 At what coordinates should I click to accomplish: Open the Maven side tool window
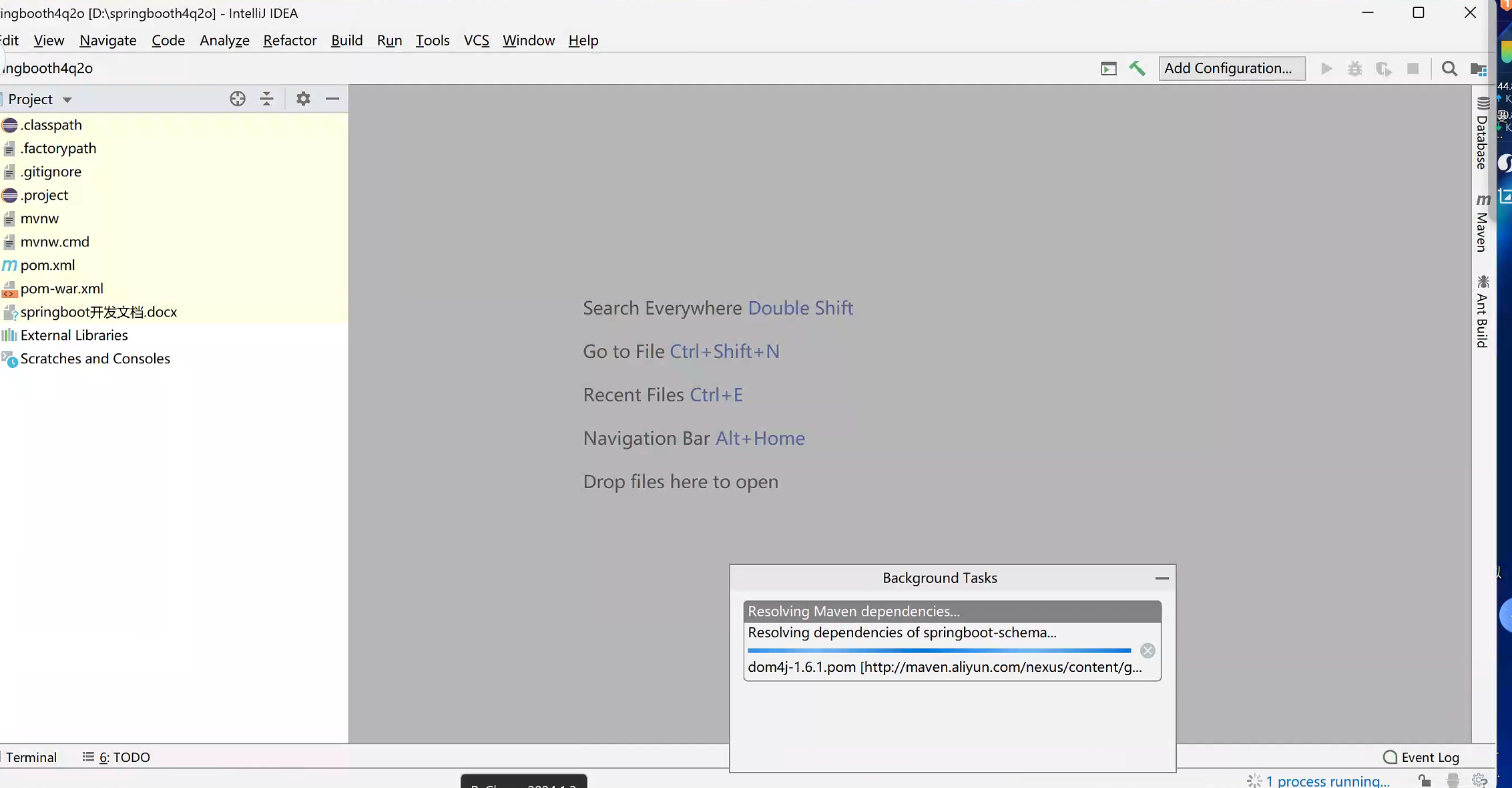click(x=1482, y=222)
